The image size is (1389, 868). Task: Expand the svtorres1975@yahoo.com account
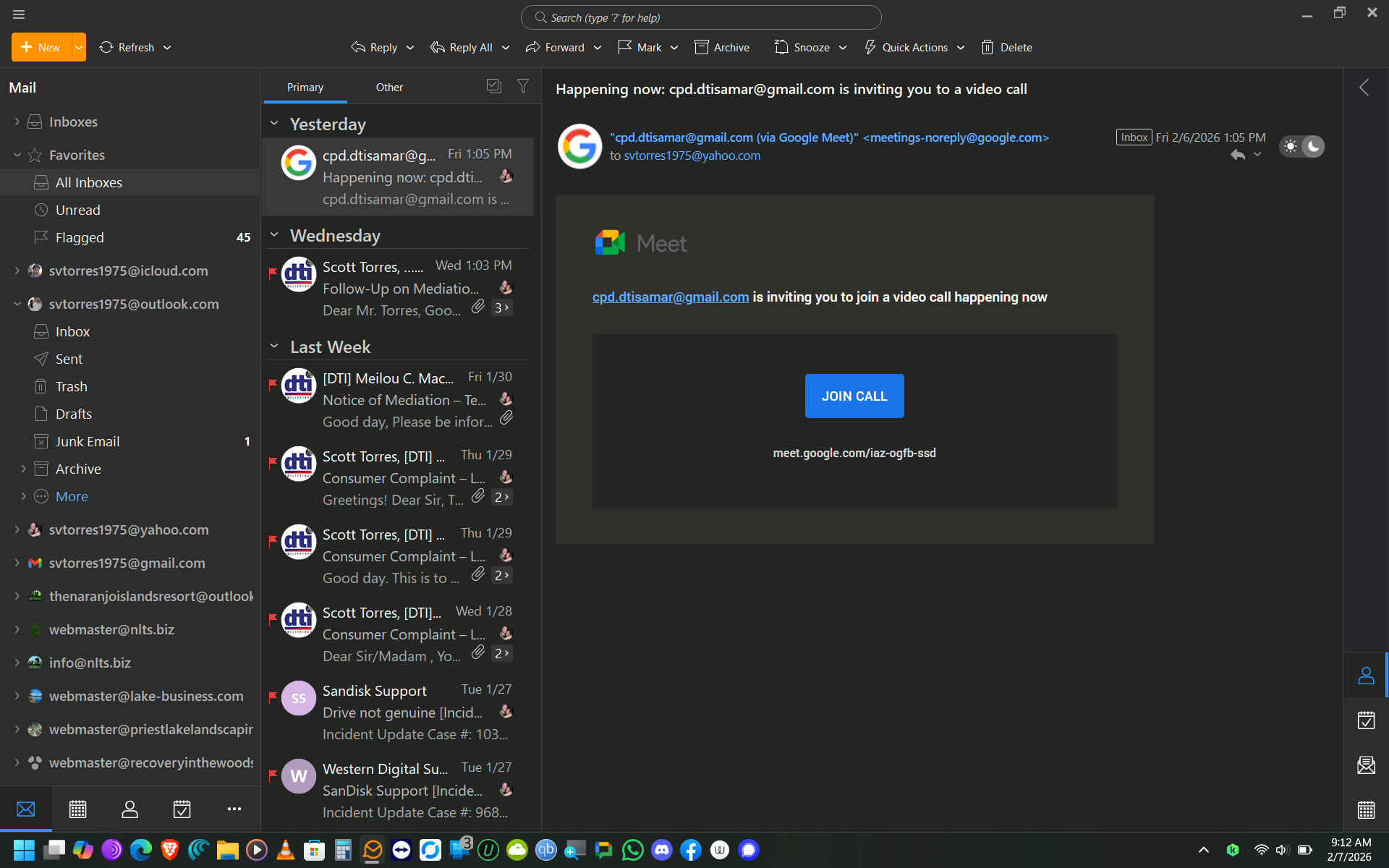click(17, 529)
